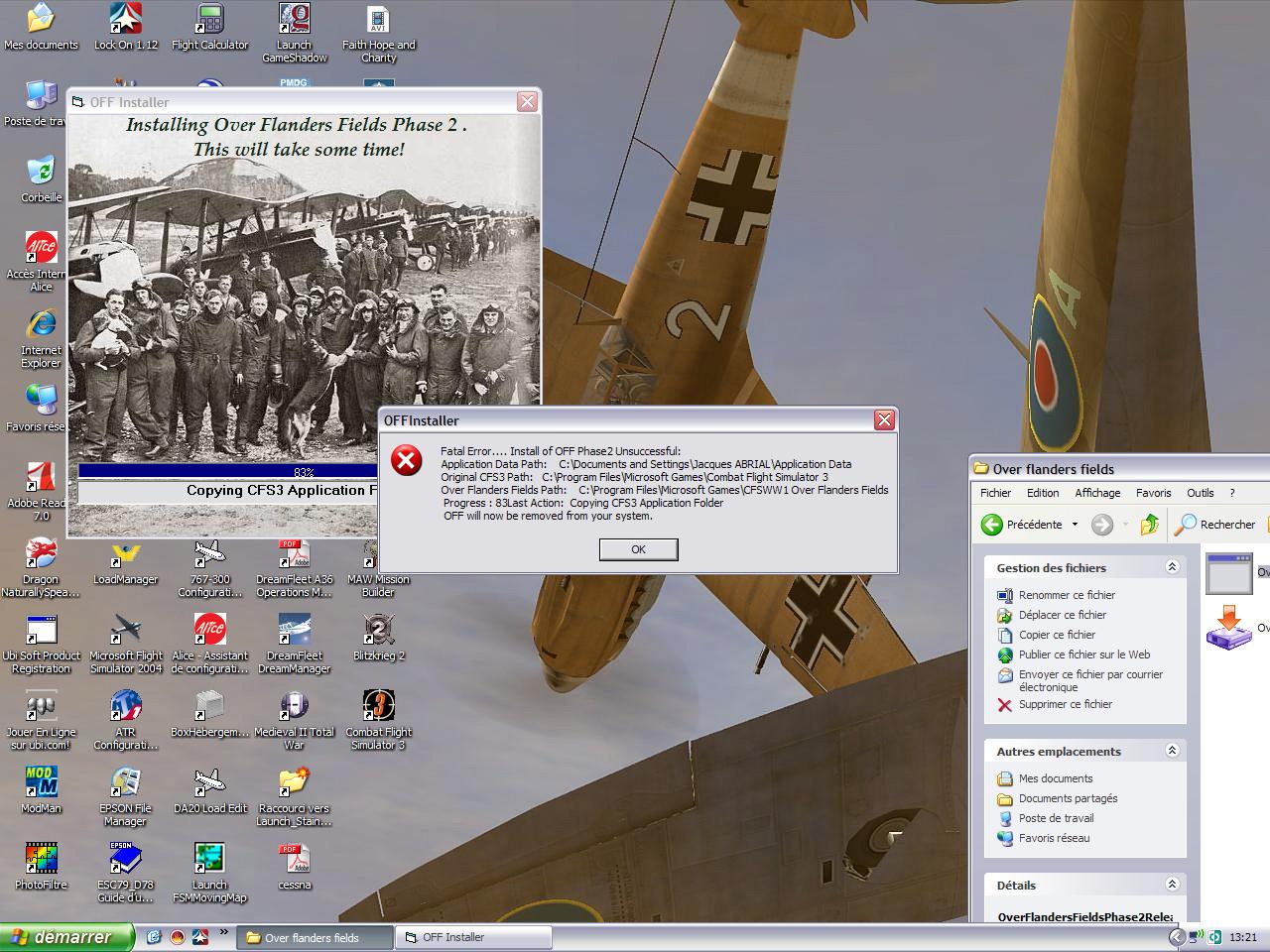
Task: Open the Favoris menu in Explorer
Action: coord(1153,493)
